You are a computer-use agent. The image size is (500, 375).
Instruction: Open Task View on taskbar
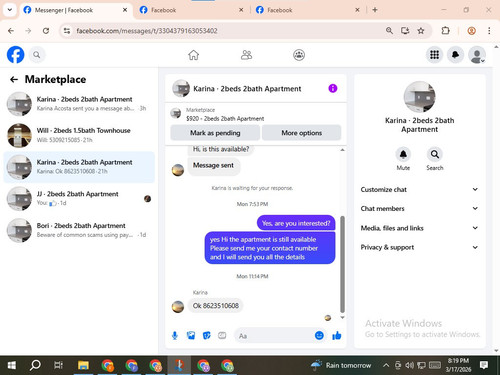click(x=58, y=365)
